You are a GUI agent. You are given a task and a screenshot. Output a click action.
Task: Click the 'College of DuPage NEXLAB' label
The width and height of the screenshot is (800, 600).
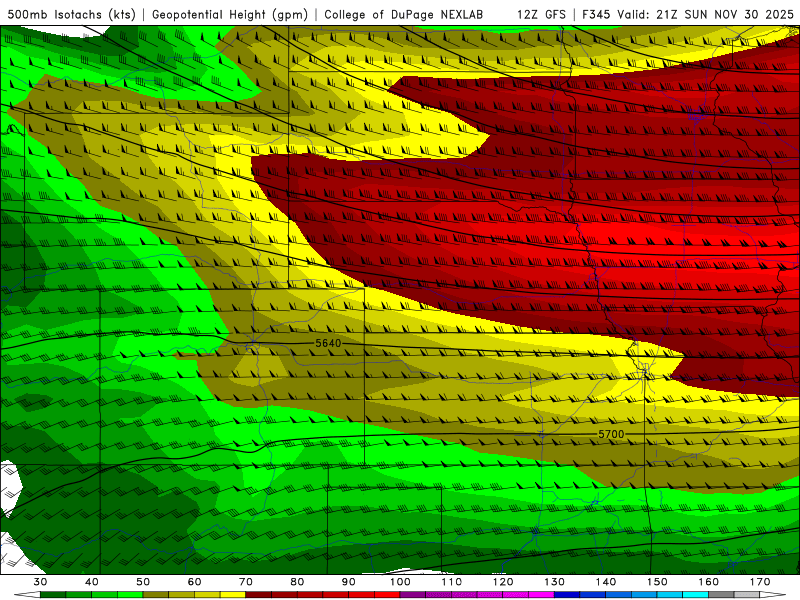click(404, 15)
